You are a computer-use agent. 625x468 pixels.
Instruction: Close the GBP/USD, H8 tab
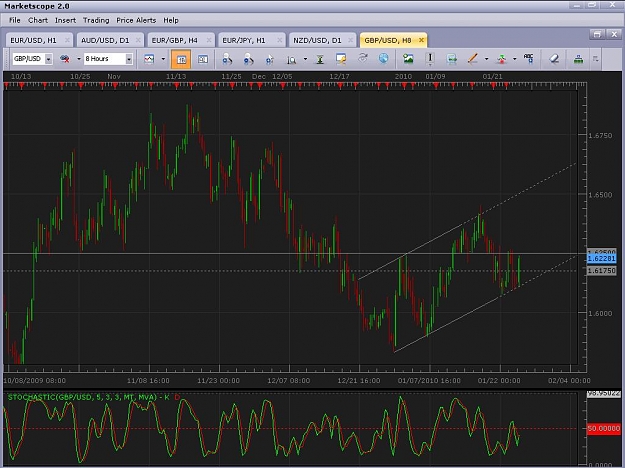(x=421, y=40)
